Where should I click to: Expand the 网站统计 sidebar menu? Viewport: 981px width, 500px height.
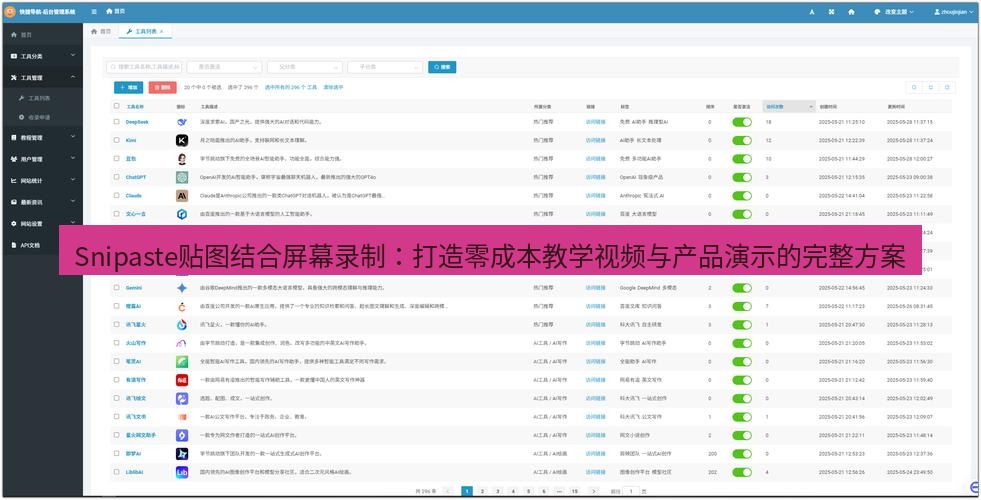pyautogui.click(x=42, y=180)
